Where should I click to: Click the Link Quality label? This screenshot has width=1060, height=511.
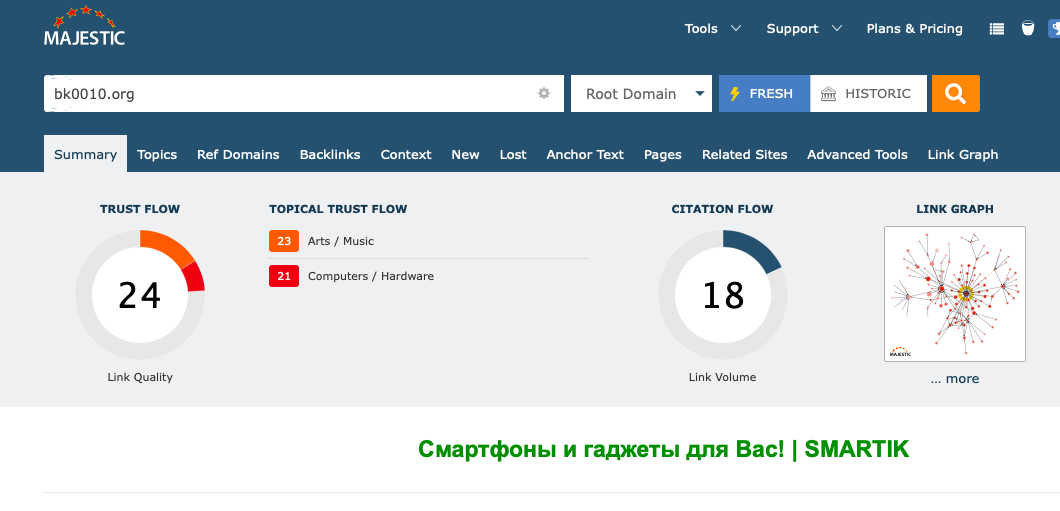140,377
